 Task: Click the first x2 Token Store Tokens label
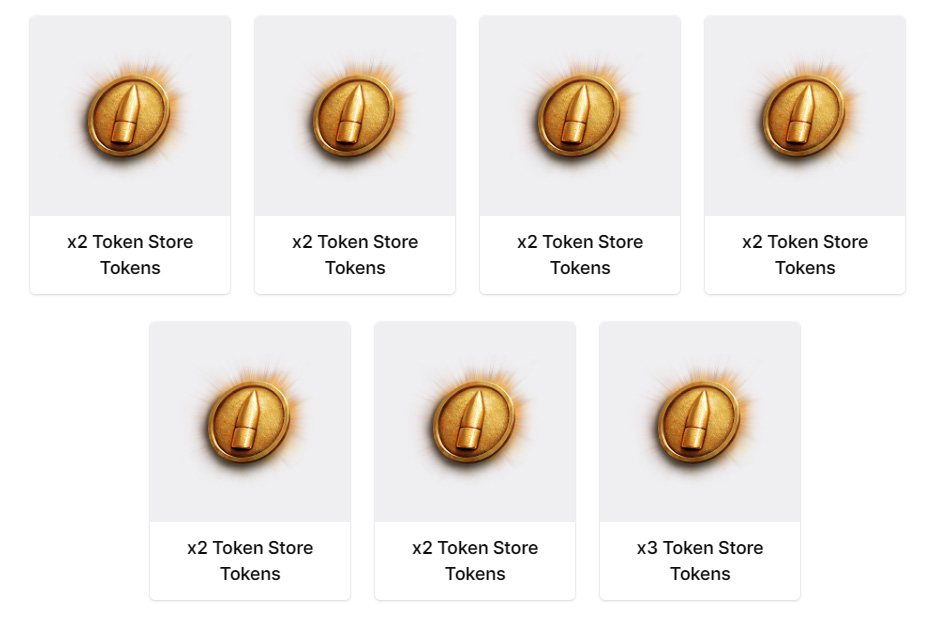(130, 254)
